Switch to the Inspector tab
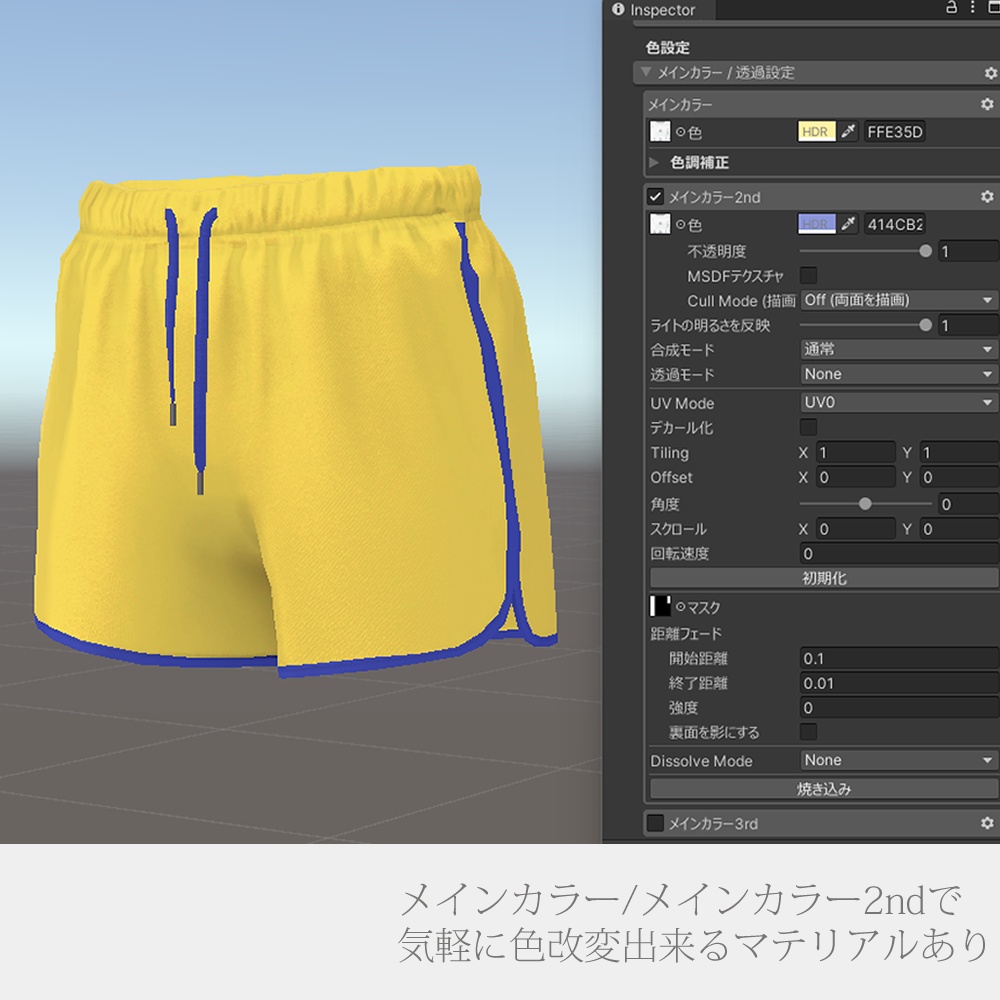The height and width of the screenshot is (1000, 1000). pyautogui.click(x=659, y=10)
